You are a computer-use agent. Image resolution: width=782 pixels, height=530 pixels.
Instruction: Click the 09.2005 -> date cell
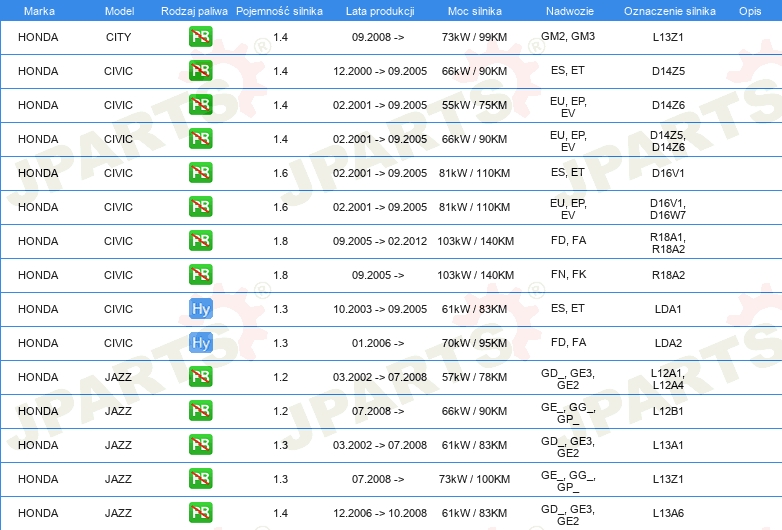pos(378,275)
